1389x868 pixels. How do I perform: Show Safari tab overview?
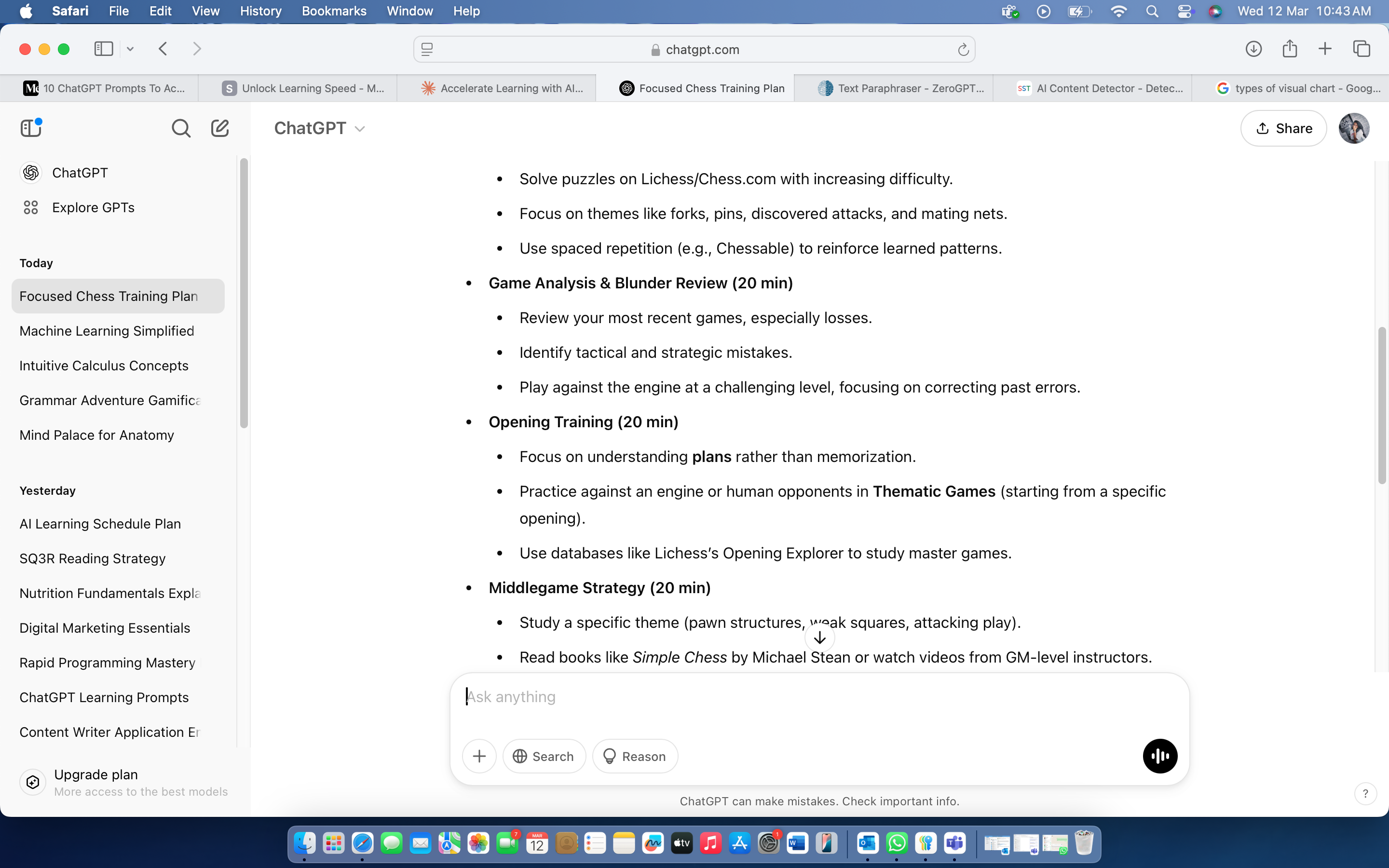pos(1362,49)
